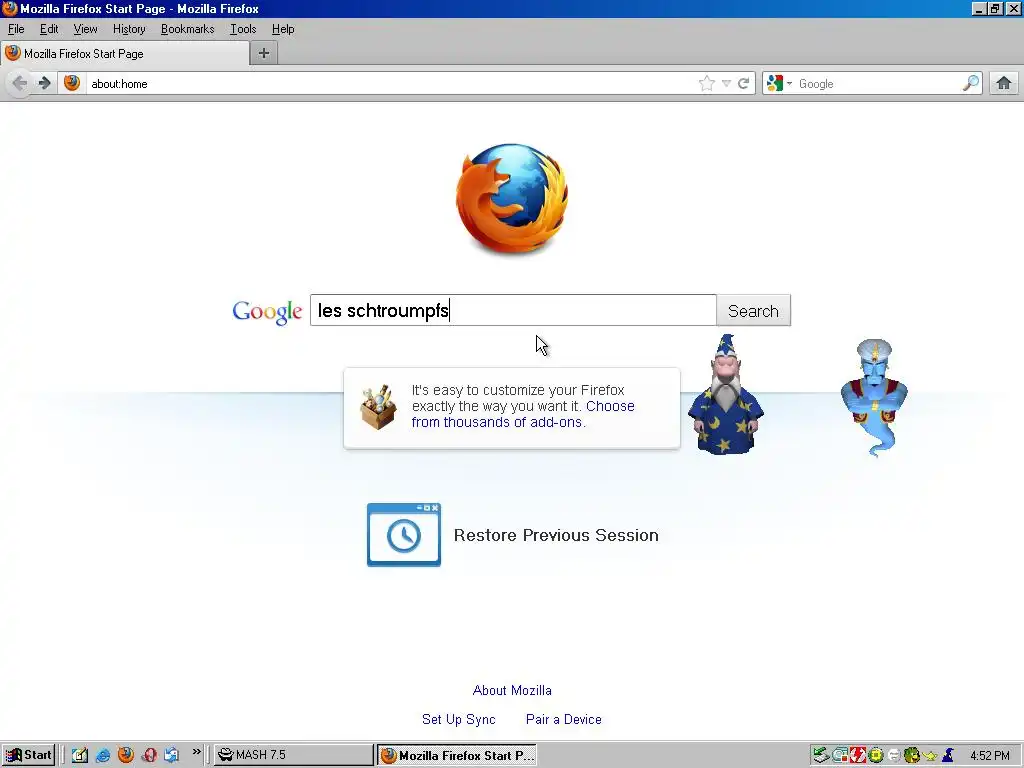This screenshot has width=1024, height=768.
Task: Open the History menu
Action: (129, 29)
